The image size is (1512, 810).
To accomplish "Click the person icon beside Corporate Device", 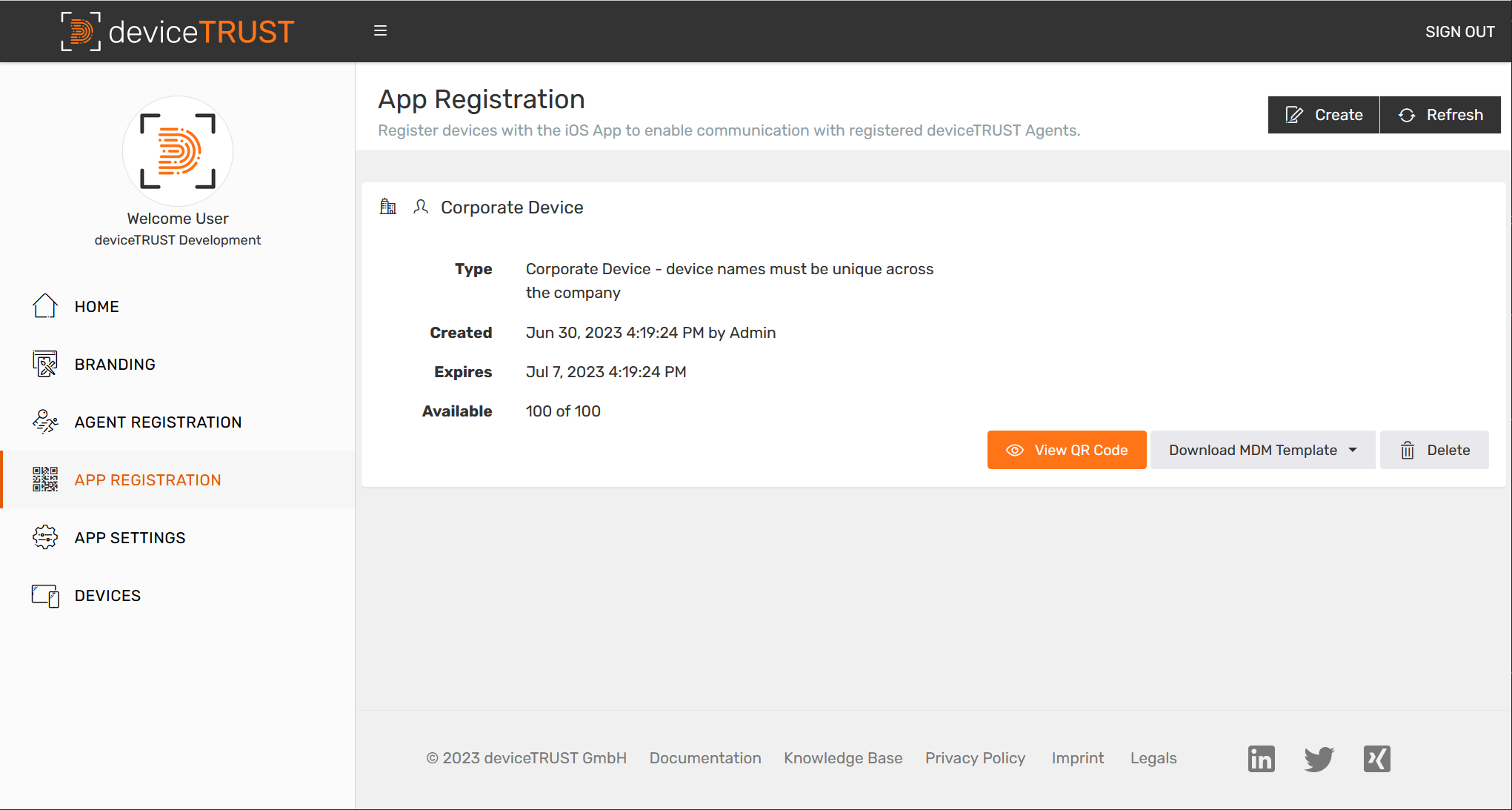I will click(x=420, y=207).
